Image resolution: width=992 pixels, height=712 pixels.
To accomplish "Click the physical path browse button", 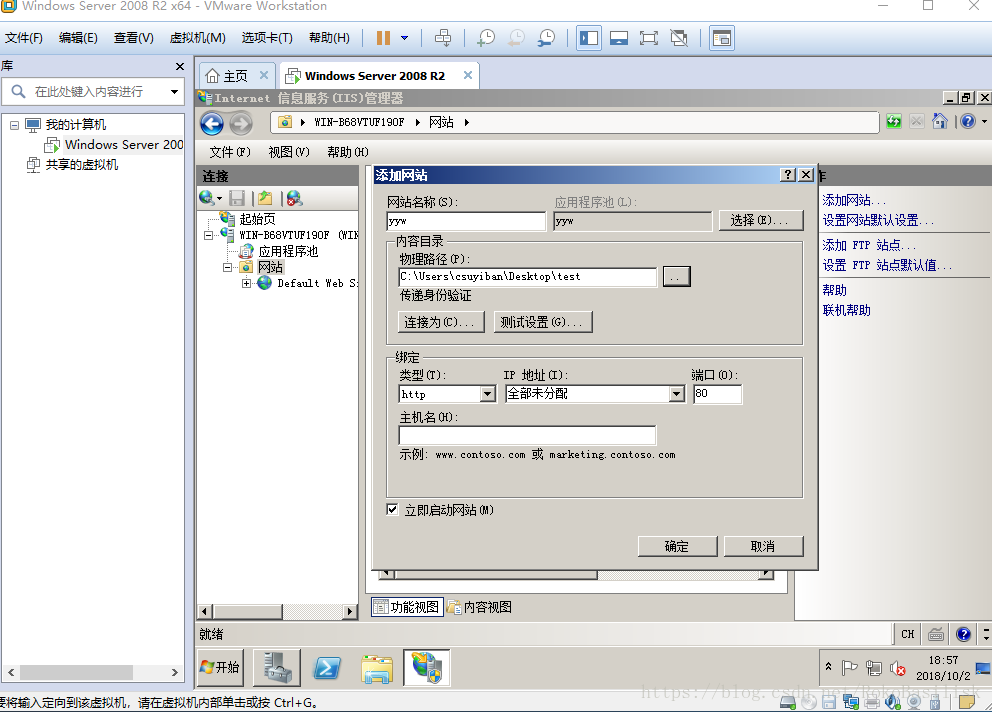I will point(676,277).
